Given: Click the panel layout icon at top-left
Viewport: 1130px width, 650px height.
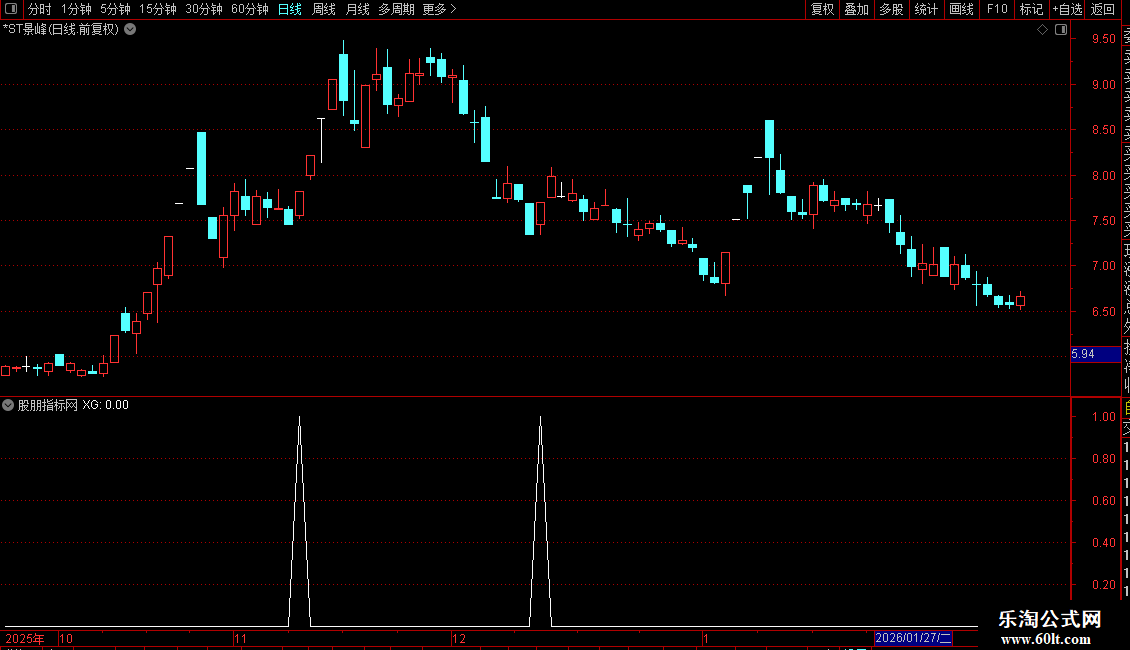Looking at the screenshot, I should (x=11, y=9).
